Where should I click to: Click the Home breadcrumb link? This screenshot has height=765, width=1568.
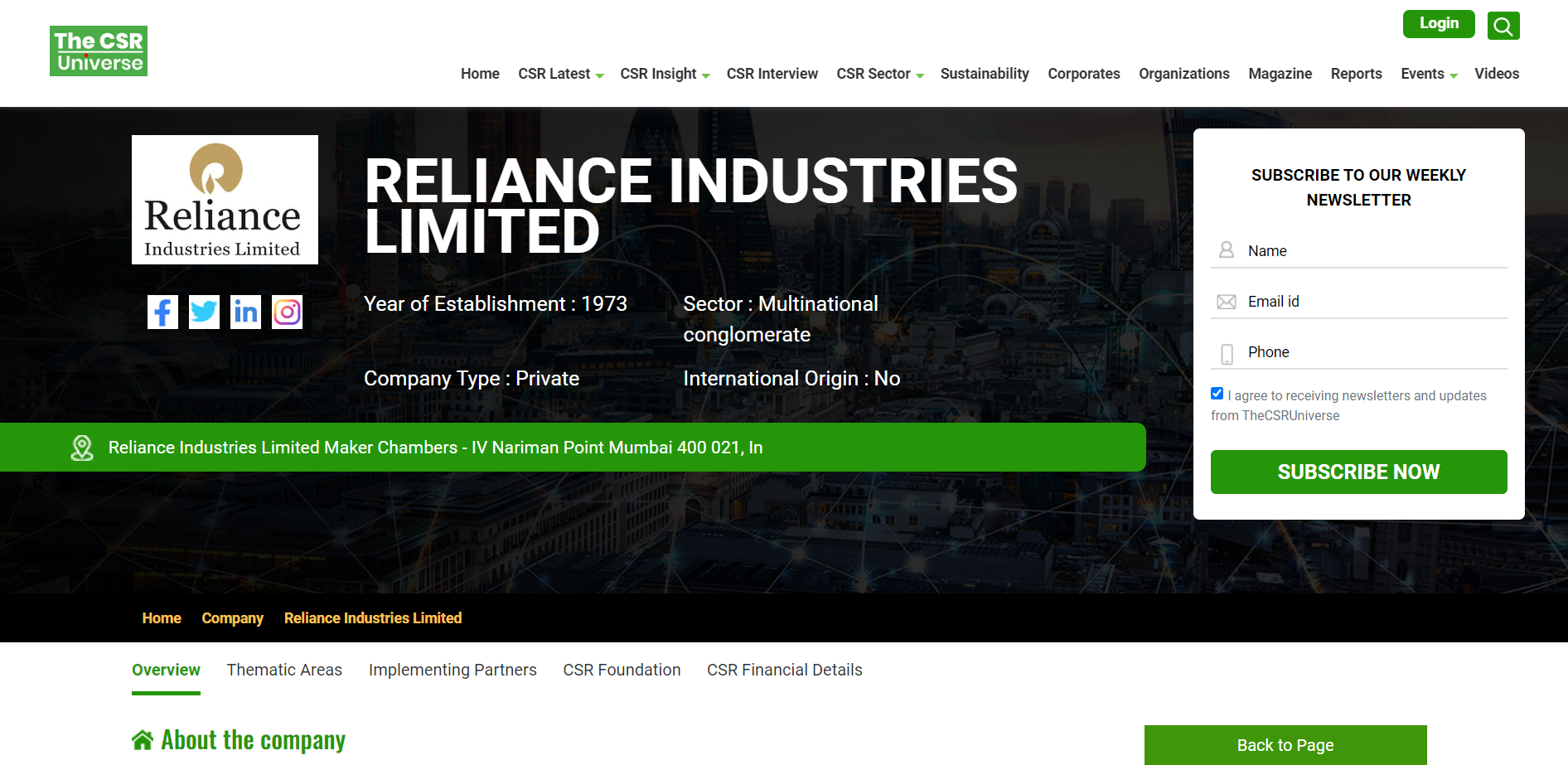[x=162, y=618]
